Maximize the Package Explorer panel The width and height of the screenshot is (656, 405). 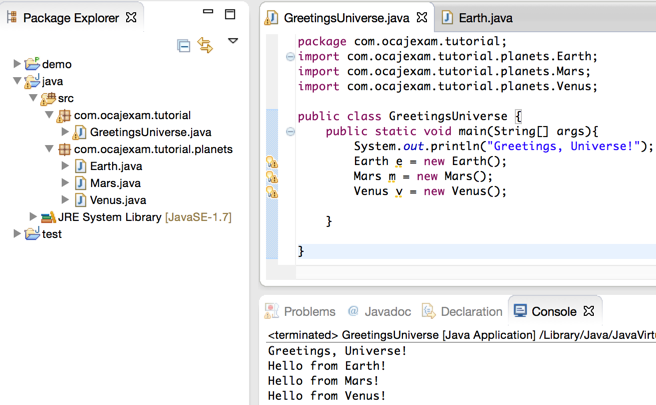coord(230,14)
